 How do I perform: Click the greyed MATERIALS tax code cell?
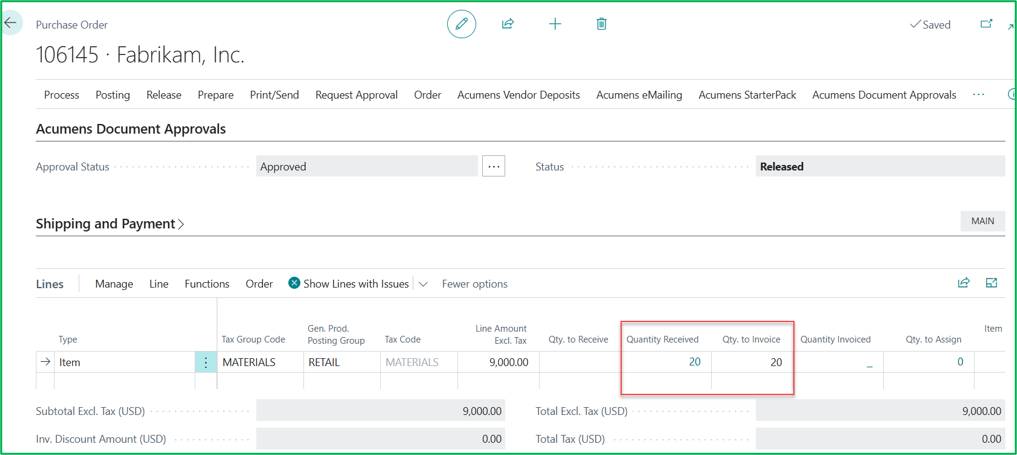pyautogui.click(x=419, y=362)
